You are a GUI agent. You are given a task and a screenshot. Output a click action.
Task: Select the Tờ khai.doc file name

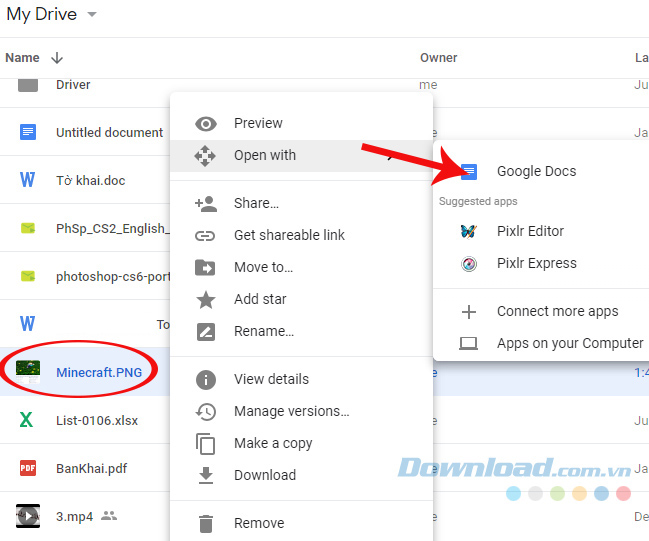(x=91, y=180)
